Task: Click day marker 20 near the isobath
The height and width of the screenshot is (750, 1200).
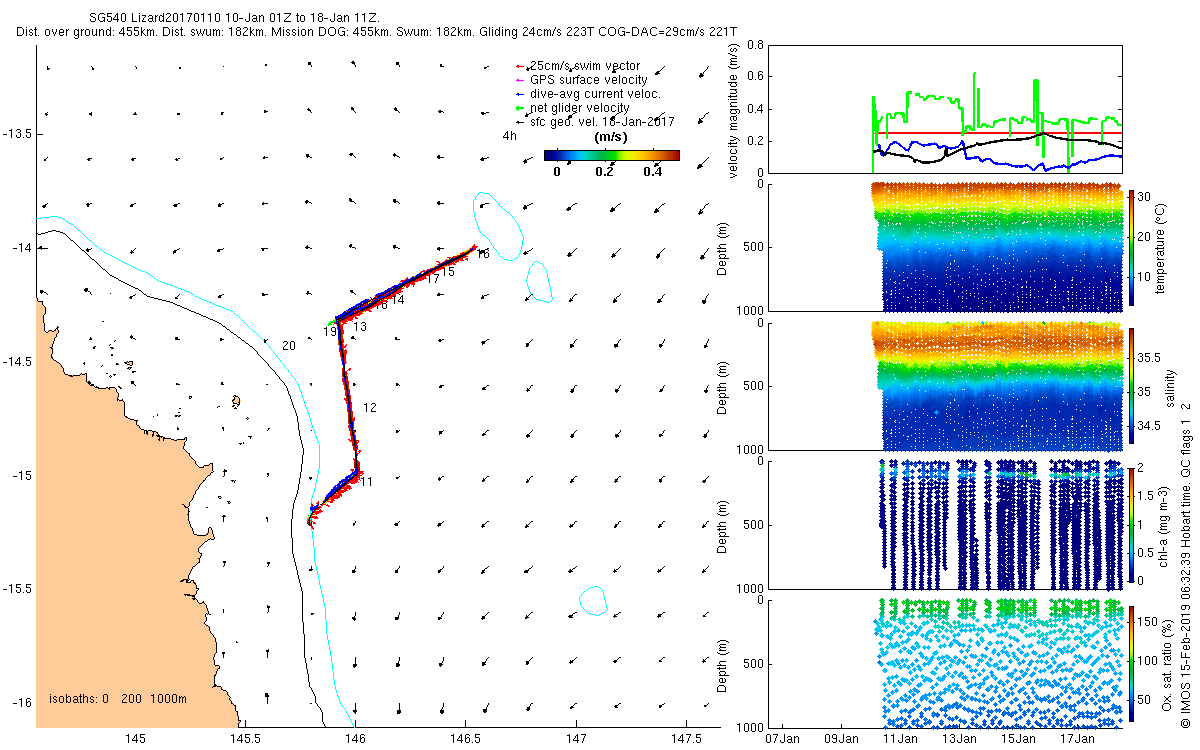Action: (x=289, y=345)
